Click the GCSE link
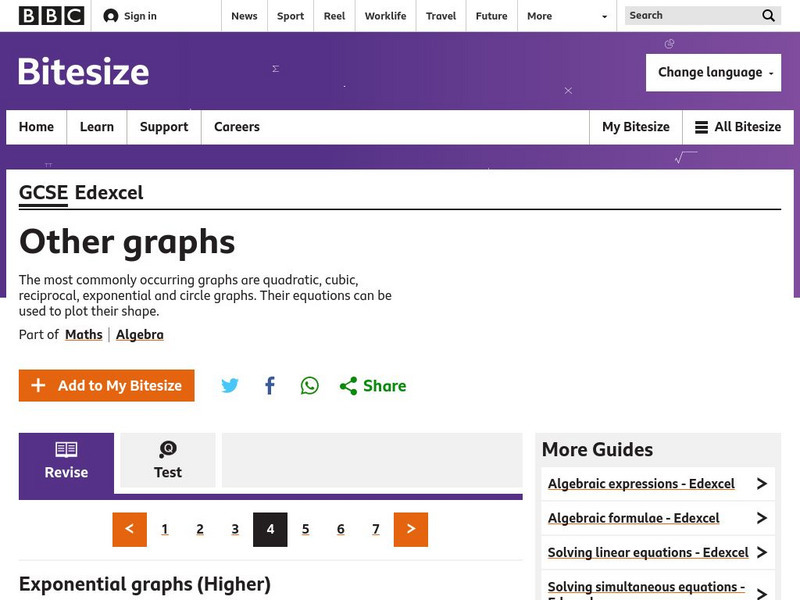Image resolution: width=800 pixels, height=600 pixels. [x=43, y=193]
